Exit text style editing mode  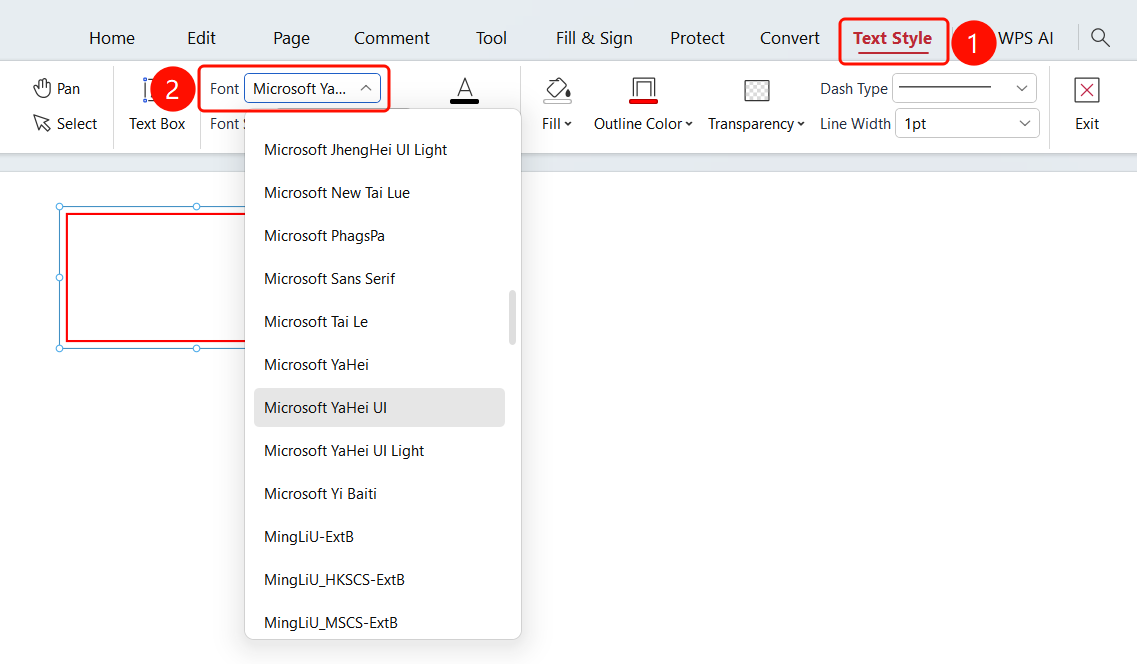click(x=1086, y=104)
